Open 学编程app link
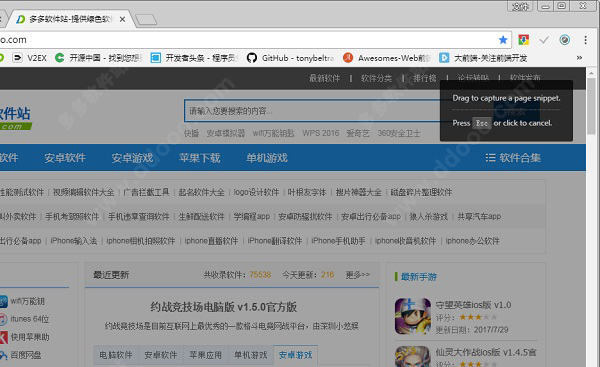 (251, 217)
